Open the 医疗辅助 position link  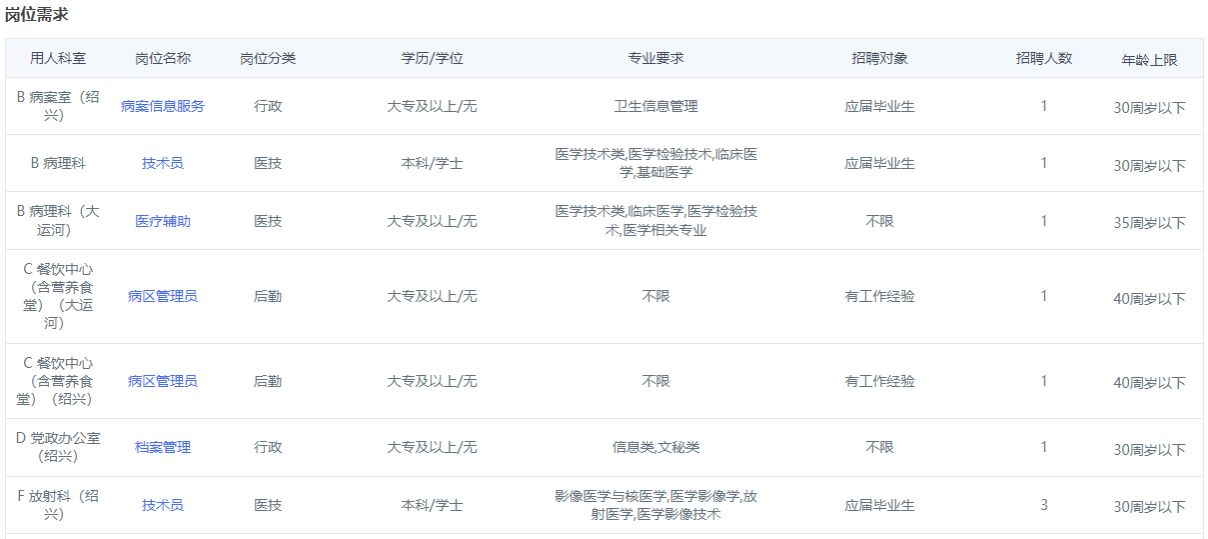[163, 221]
